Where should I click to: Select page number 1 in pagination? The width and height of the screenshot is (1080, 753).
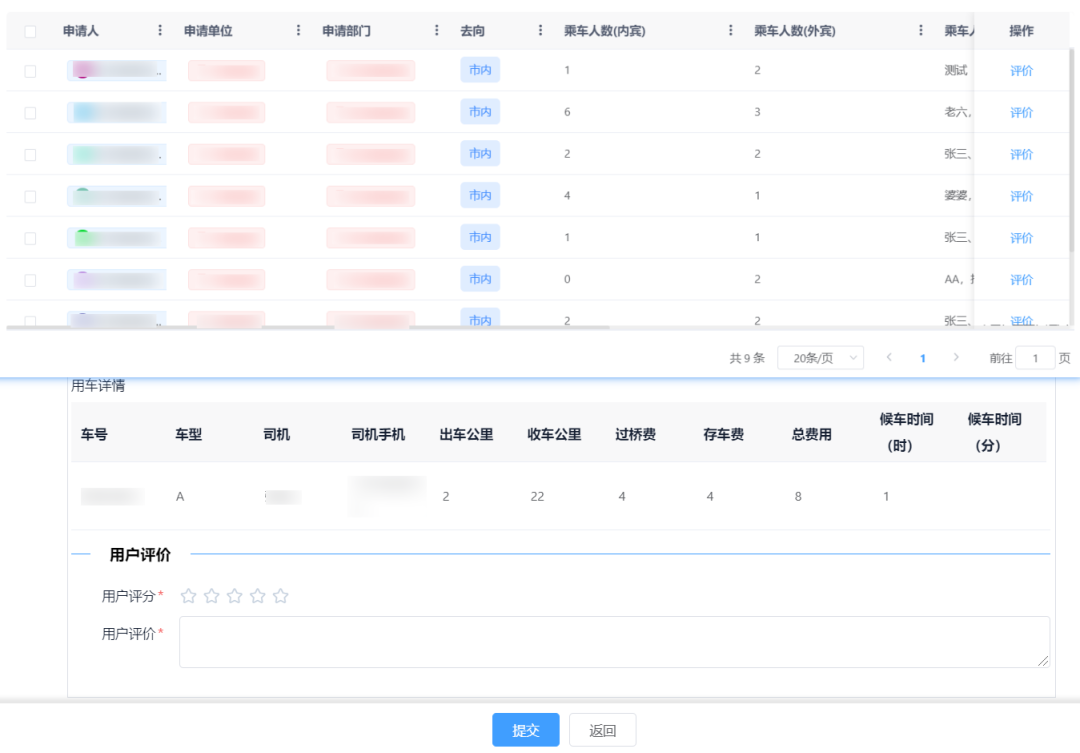(922, 358)
